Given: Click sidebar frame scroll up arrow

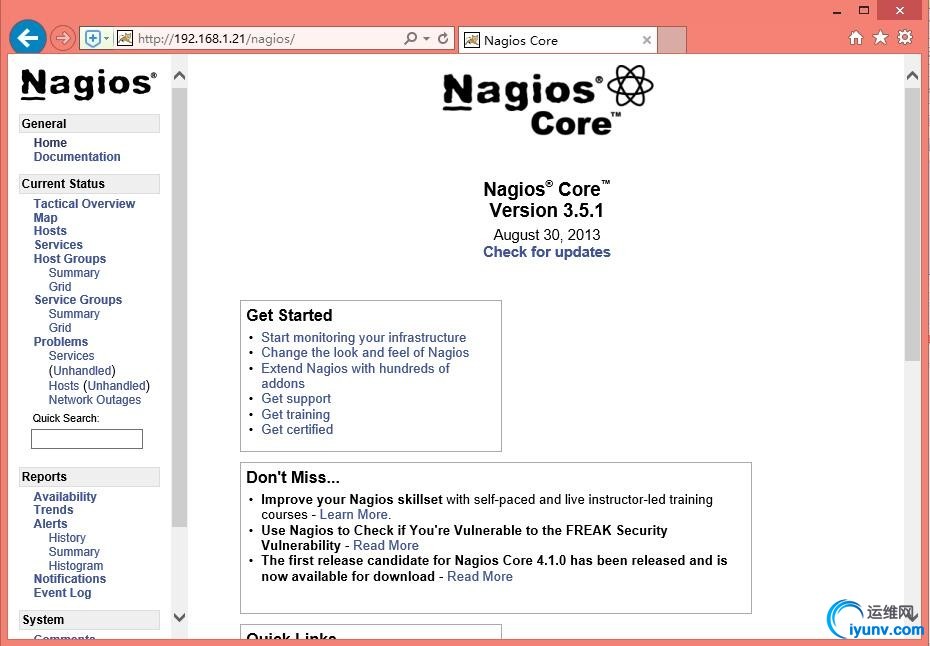Looking at the screenshot, I should tap(179, 75).
